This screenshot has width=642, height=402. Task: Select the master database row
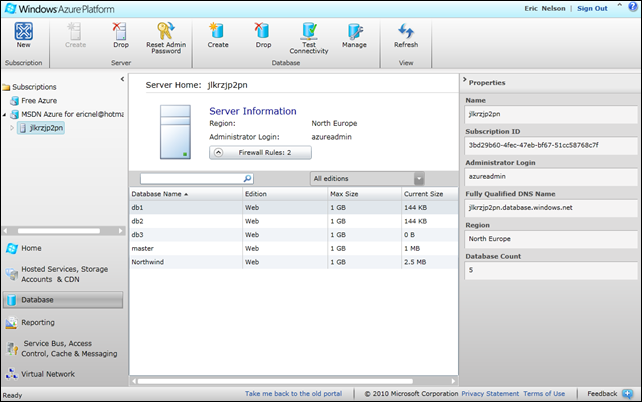(294, 248)
